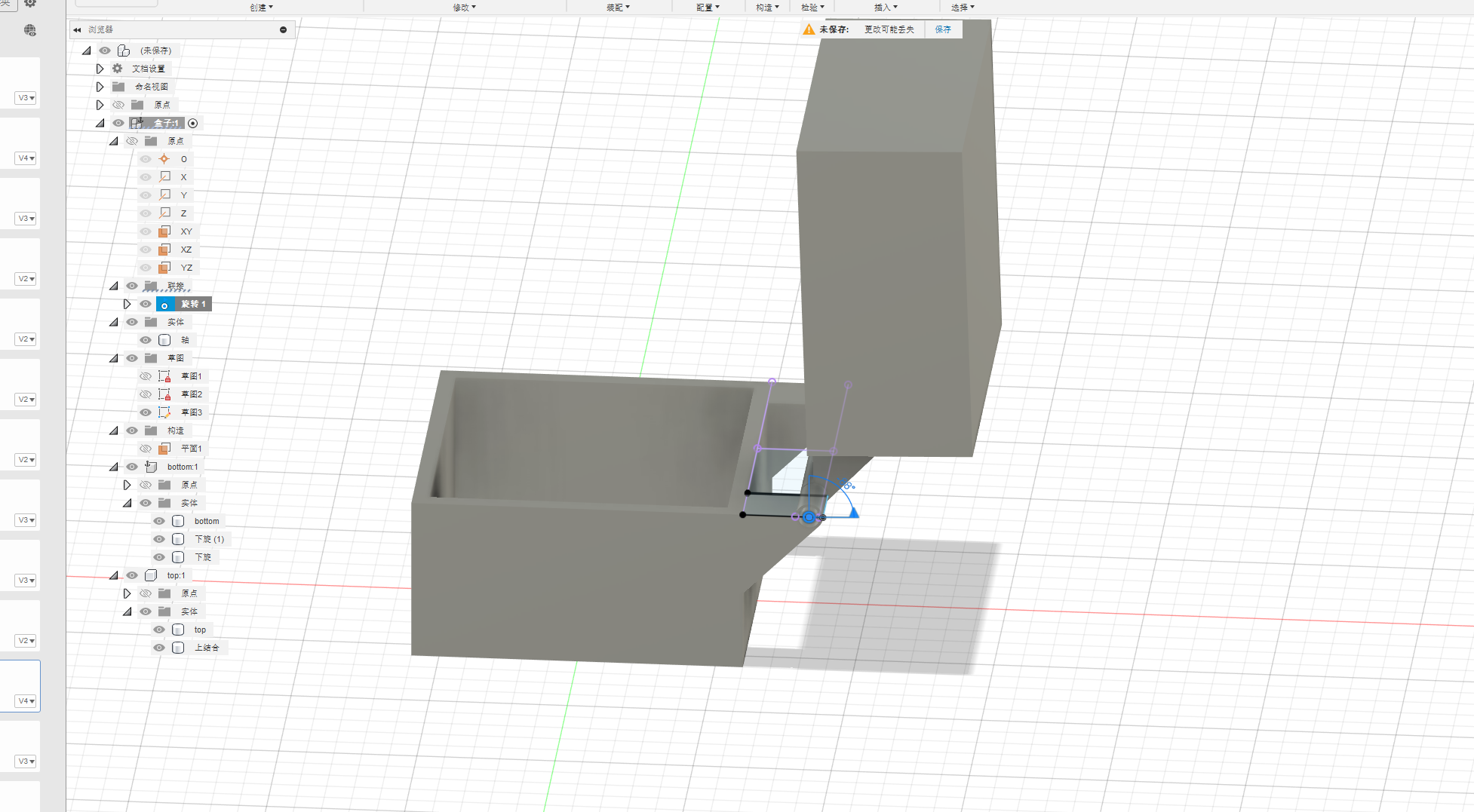Click the 保存 link in unsaved warning
The width and height of the screenshot is (1474, 812).
943,29
